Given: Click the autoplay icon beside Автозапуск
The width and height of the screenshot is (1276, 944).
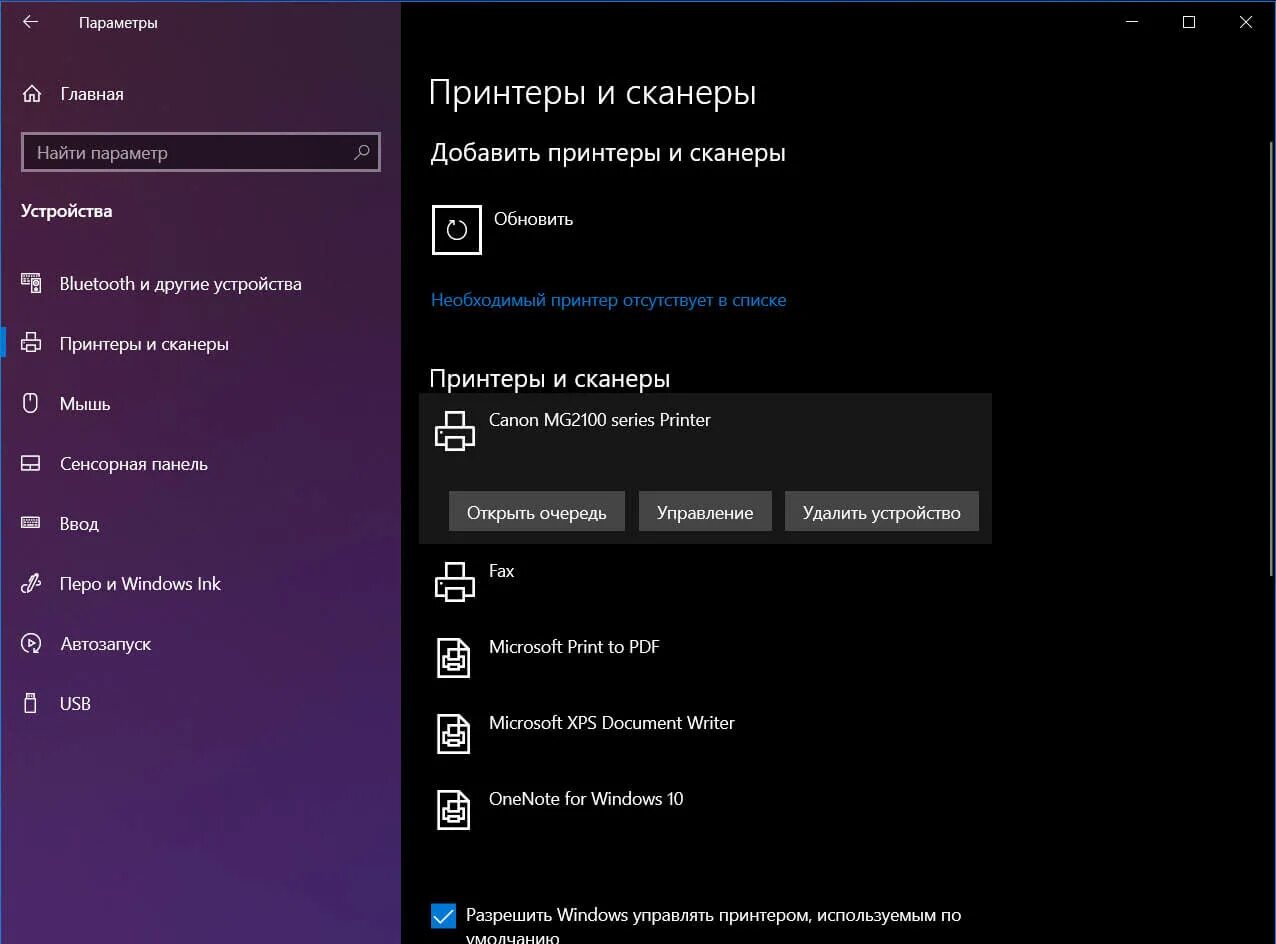Looking at the screenshot, I should click(31, 644).
